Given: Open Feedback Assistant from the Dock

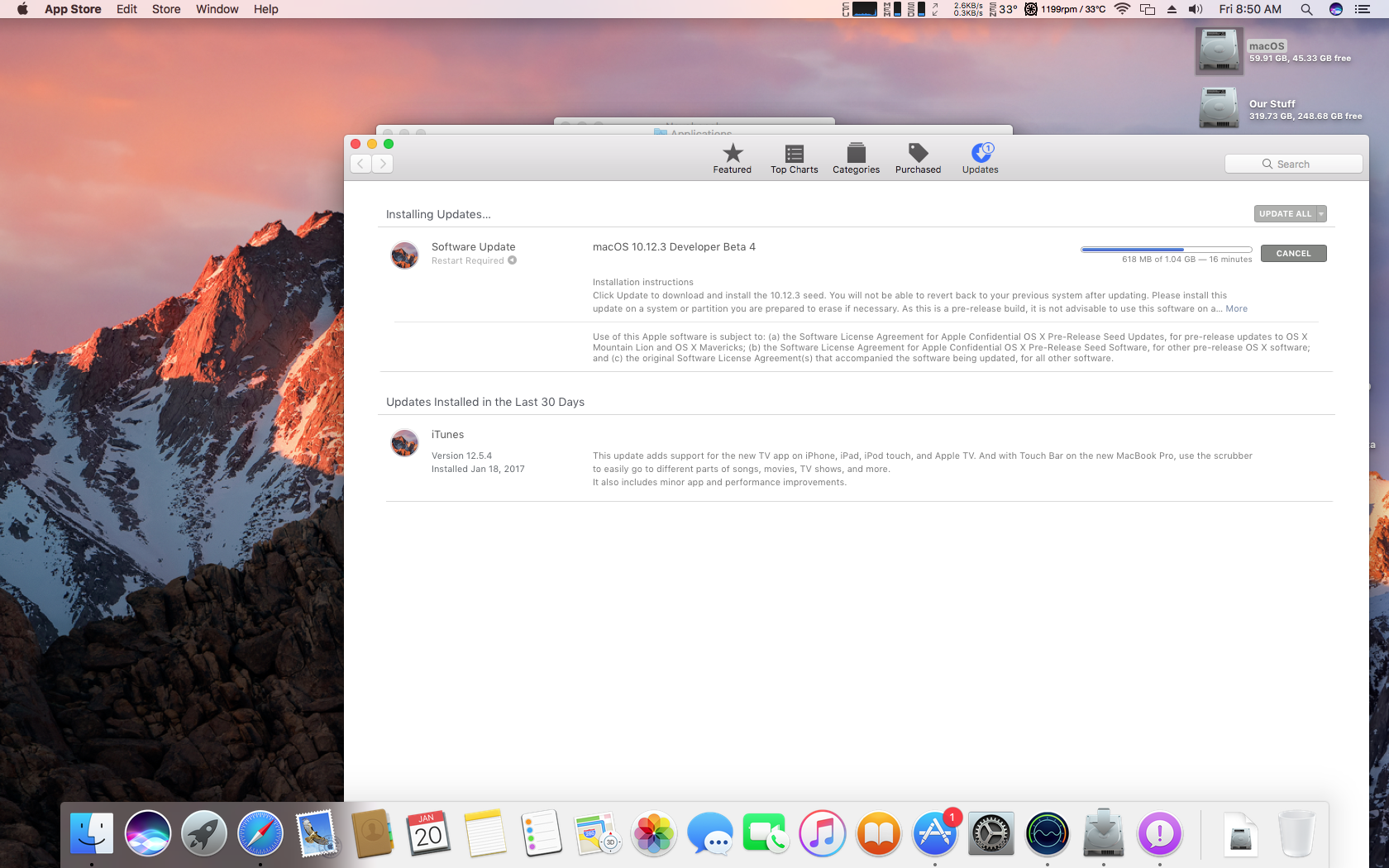Looking at the screenshot, I should [1160, 833].
